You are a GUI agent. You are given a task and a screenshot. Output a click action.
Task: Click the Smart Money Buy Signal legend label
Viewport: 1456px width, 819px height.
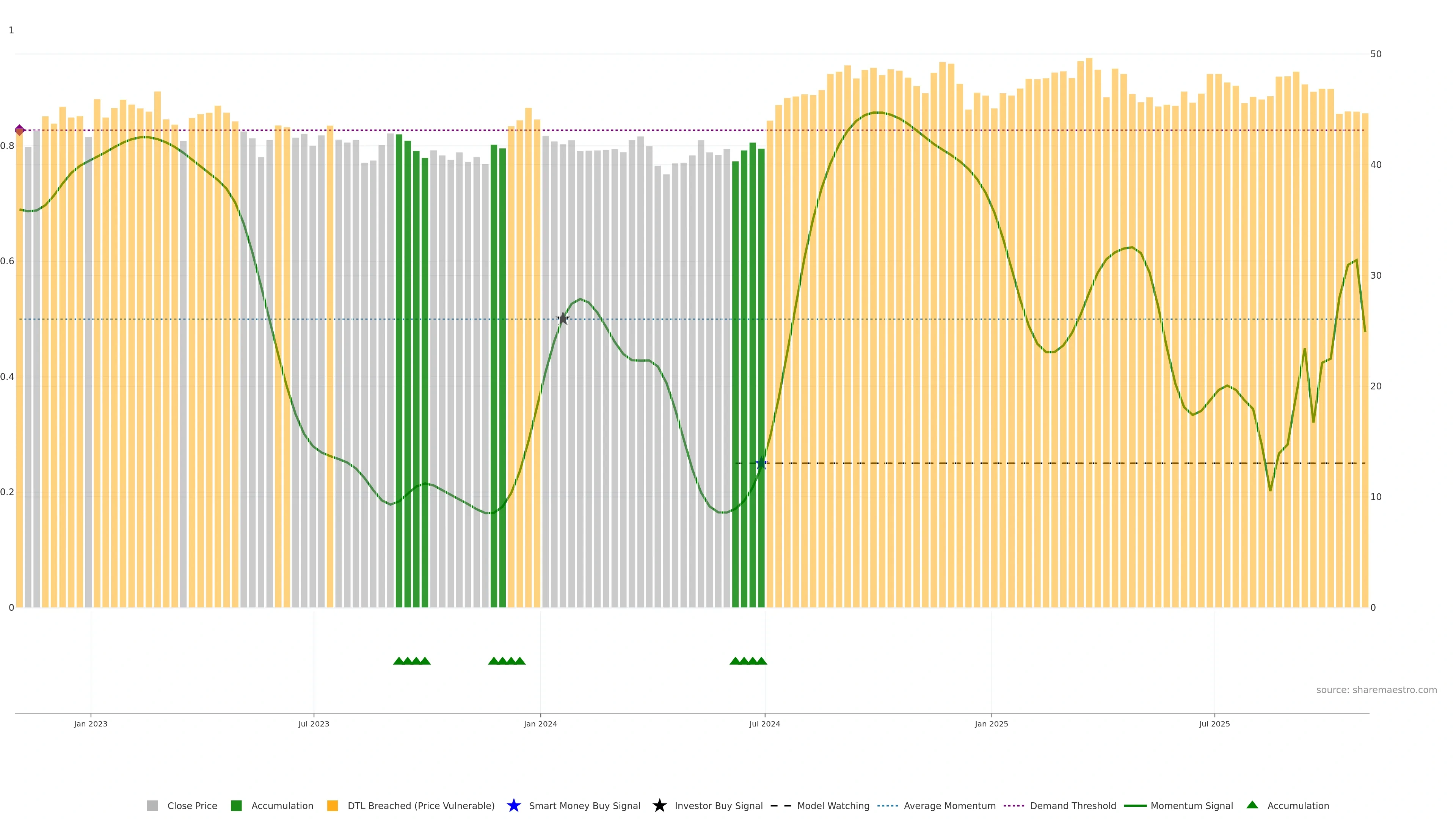[x=584, y=805]
